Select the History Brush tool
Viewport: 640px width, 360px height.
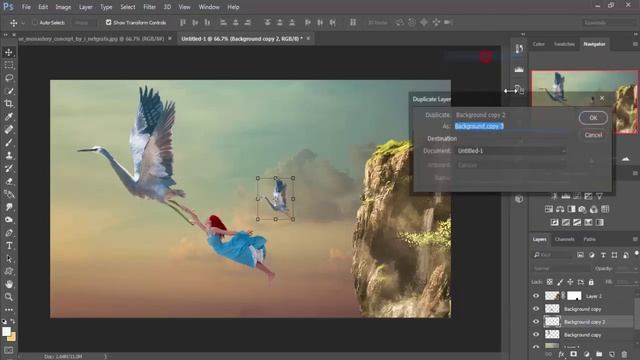(x=9, y=168)
